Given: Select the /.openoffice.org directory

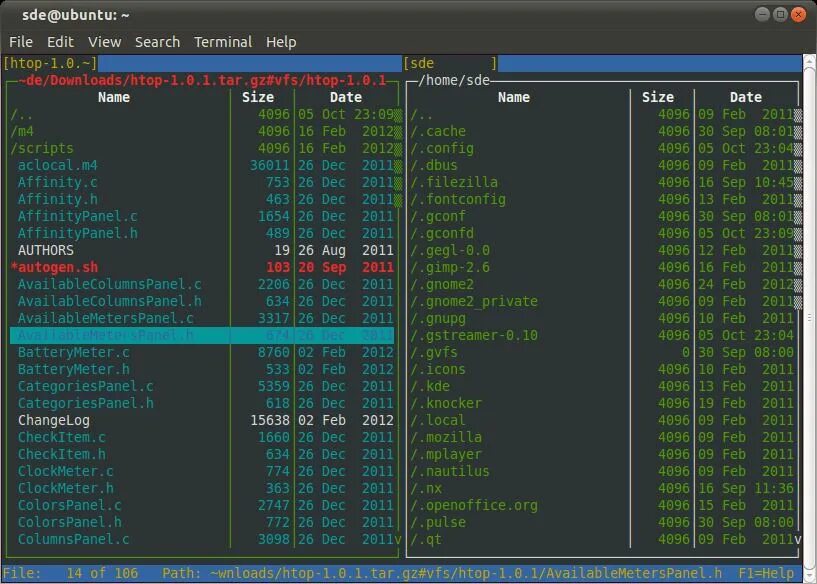Looking at the screenshot, I should [602, 506].
